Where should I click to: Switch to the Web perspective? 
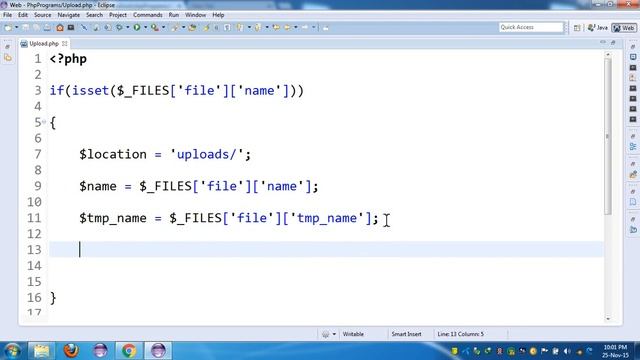pos(624,28)
